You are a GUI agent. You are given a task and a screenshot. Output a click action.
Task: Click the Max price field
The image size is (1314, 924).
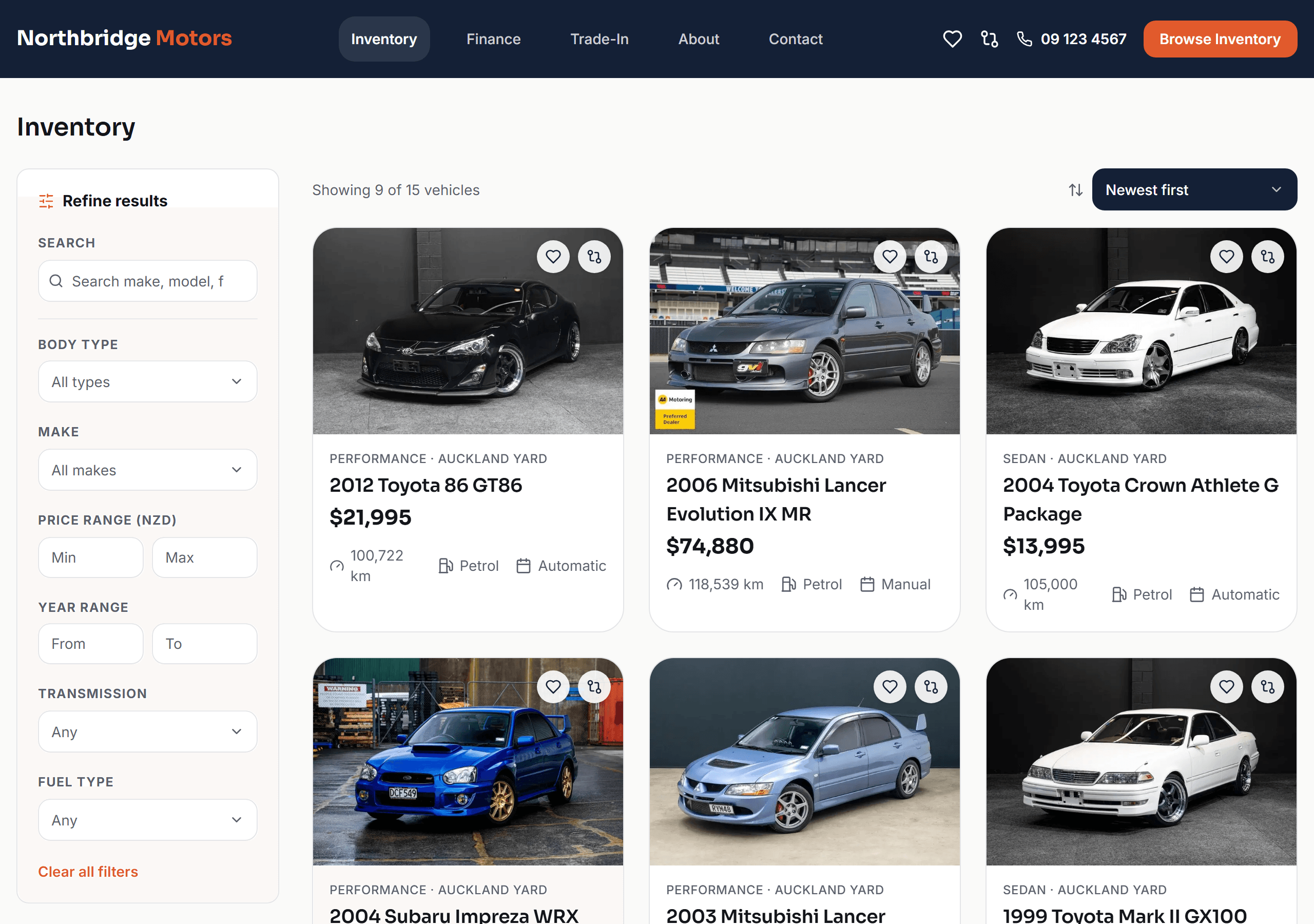[x=204, y=557]
